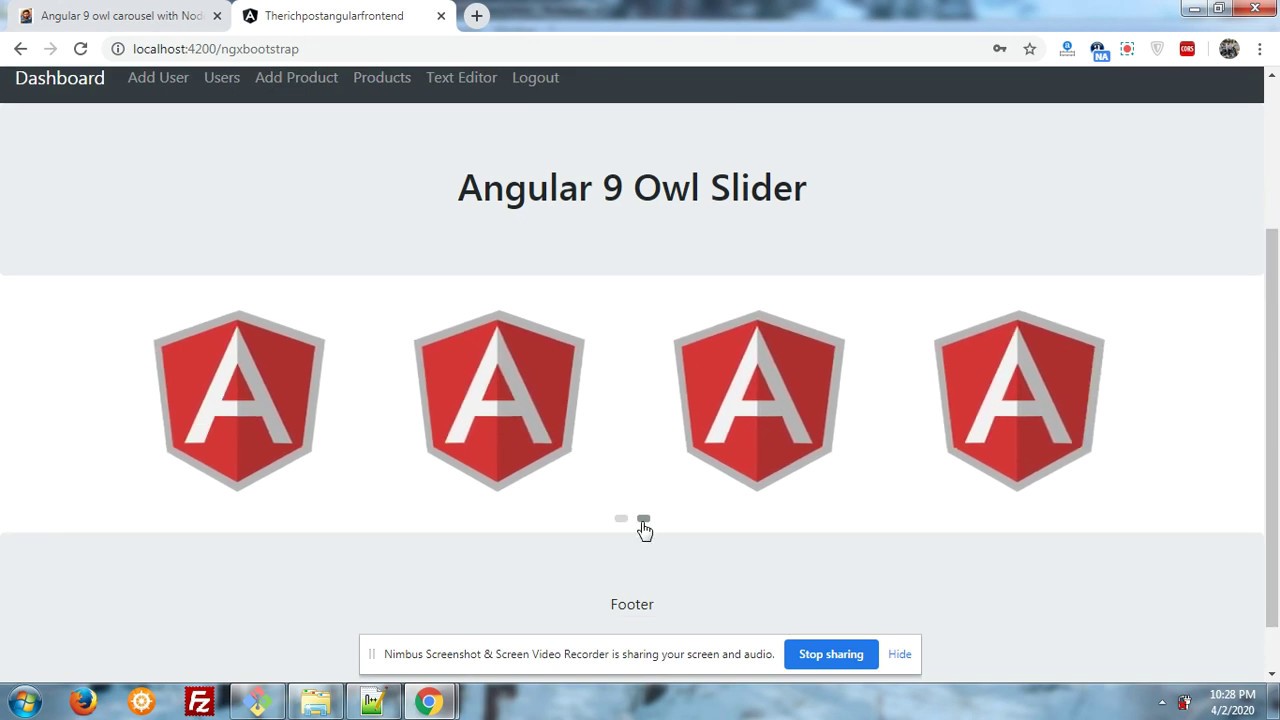
Task: Open the Products nav link
Action: point(382,77)
